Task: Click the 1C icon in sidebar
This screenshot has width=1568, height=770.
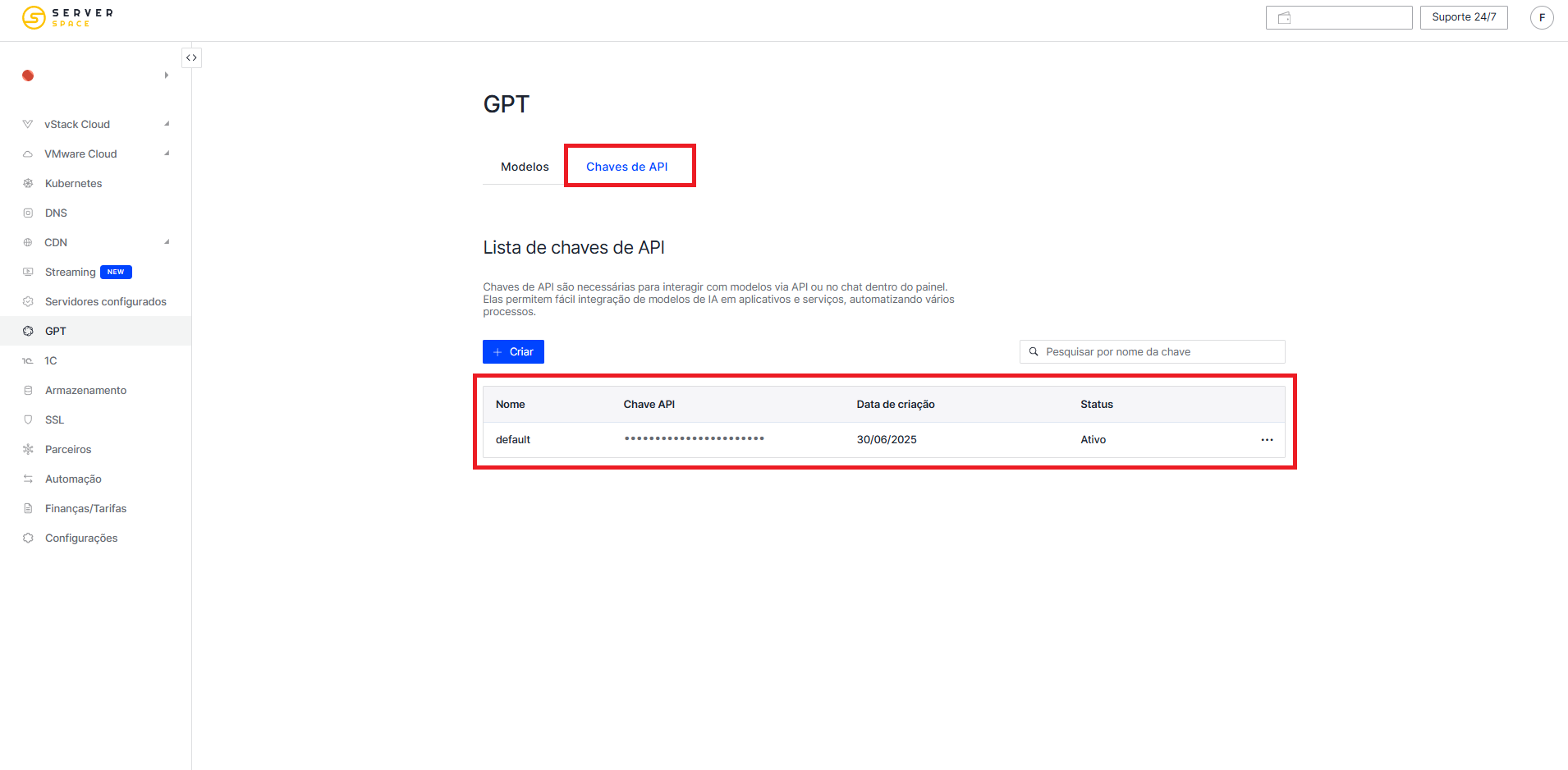Action: (x=28, y=360)
